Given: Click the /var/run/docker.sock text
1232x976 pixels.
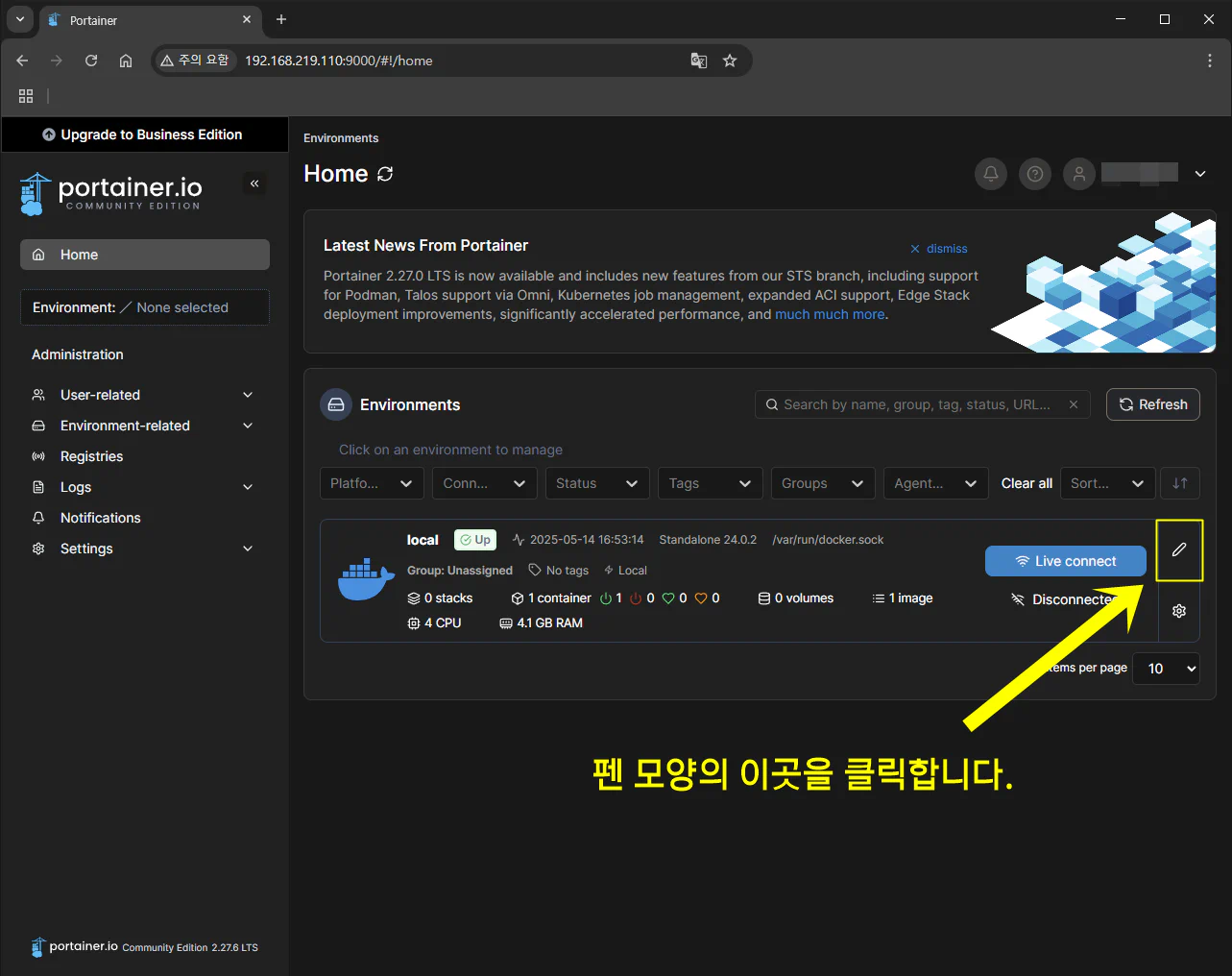Looking at the screenshot, I should point(828,540).
